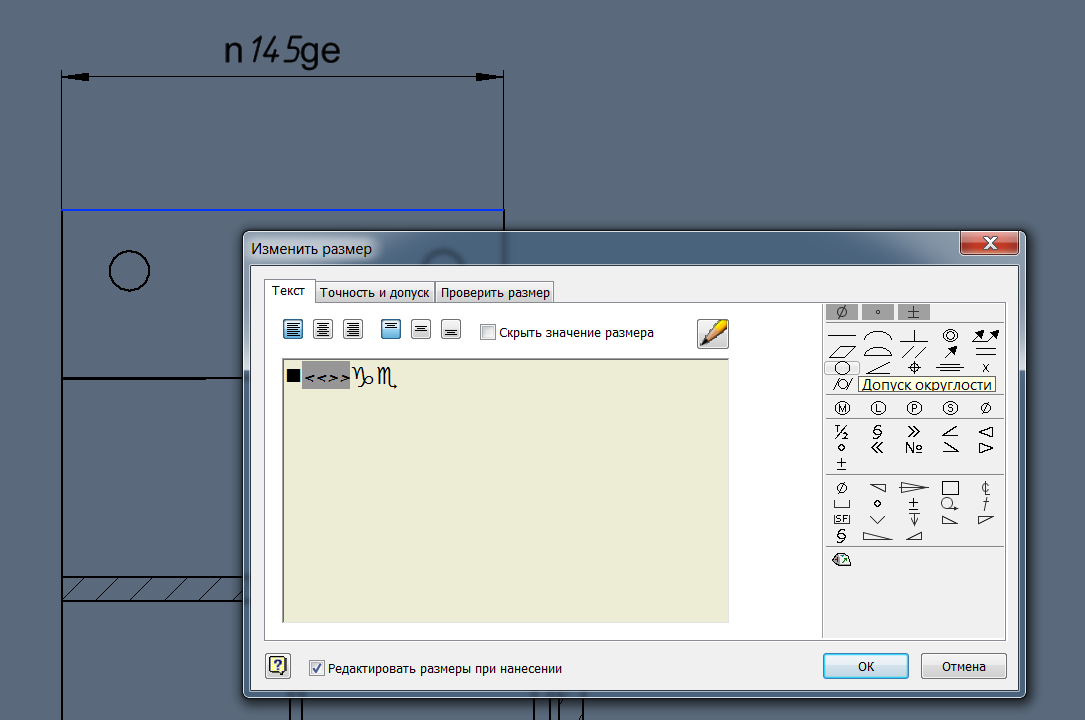
Task: Insert the circle-with-arrow symbol
Action: click(x=950, y=504)
